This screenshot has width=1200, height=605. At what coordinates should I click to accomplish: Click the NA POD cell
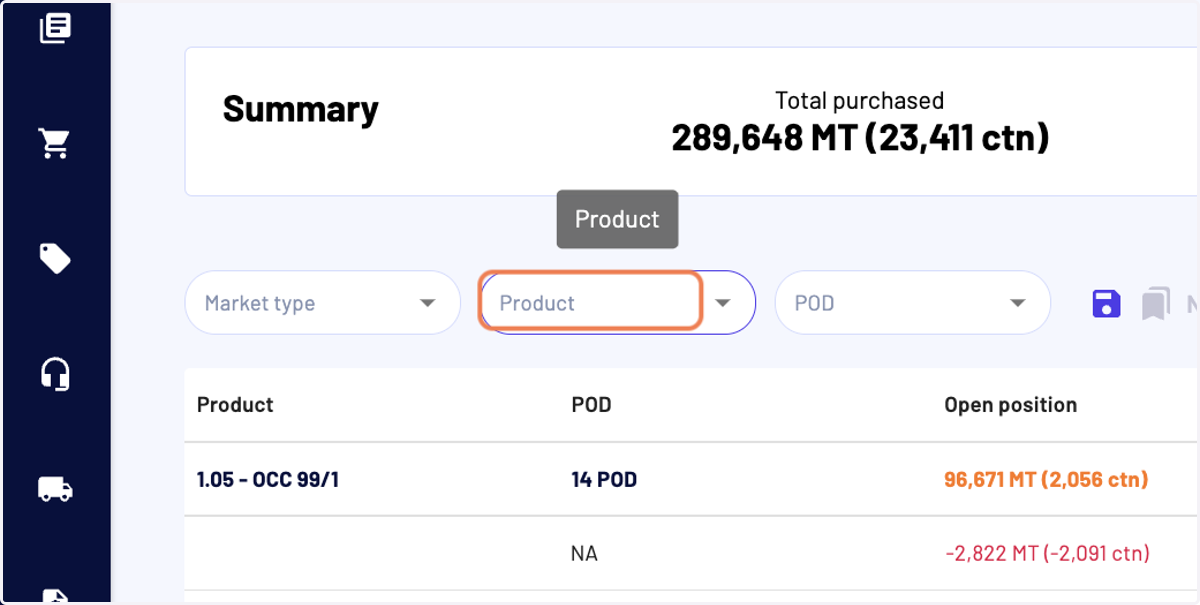coord(584,553)
